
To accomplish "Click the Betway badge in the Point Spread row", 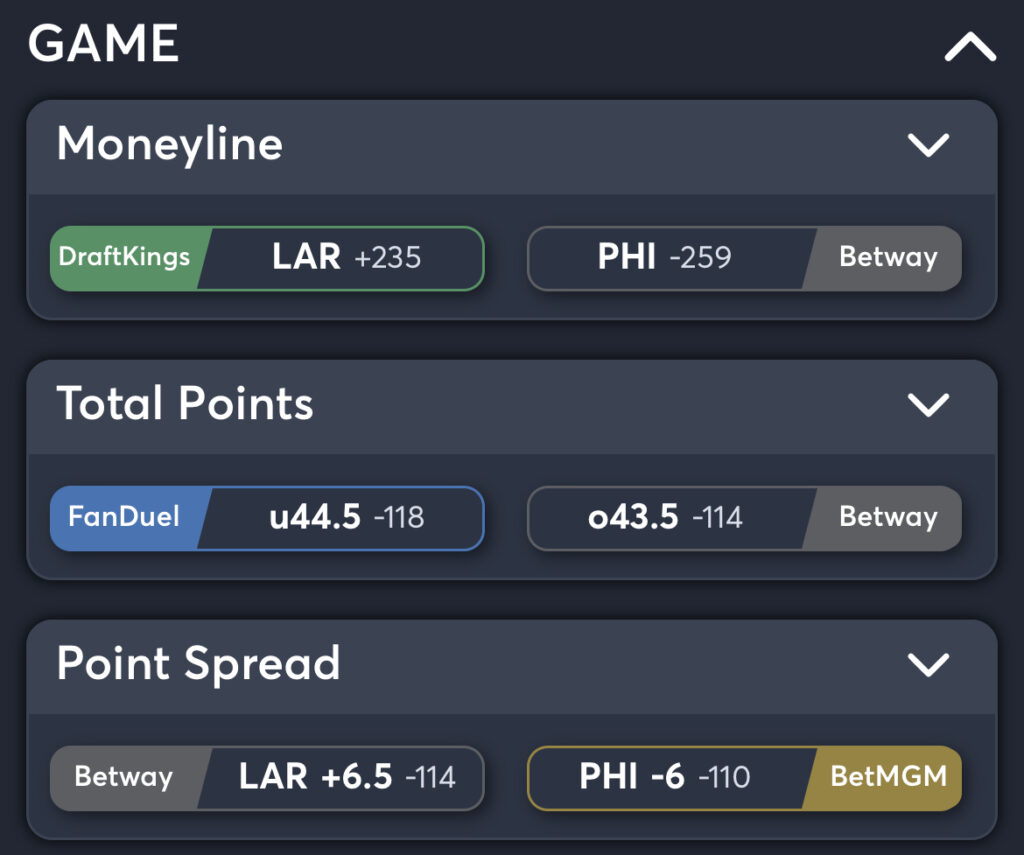I will 125,777.
